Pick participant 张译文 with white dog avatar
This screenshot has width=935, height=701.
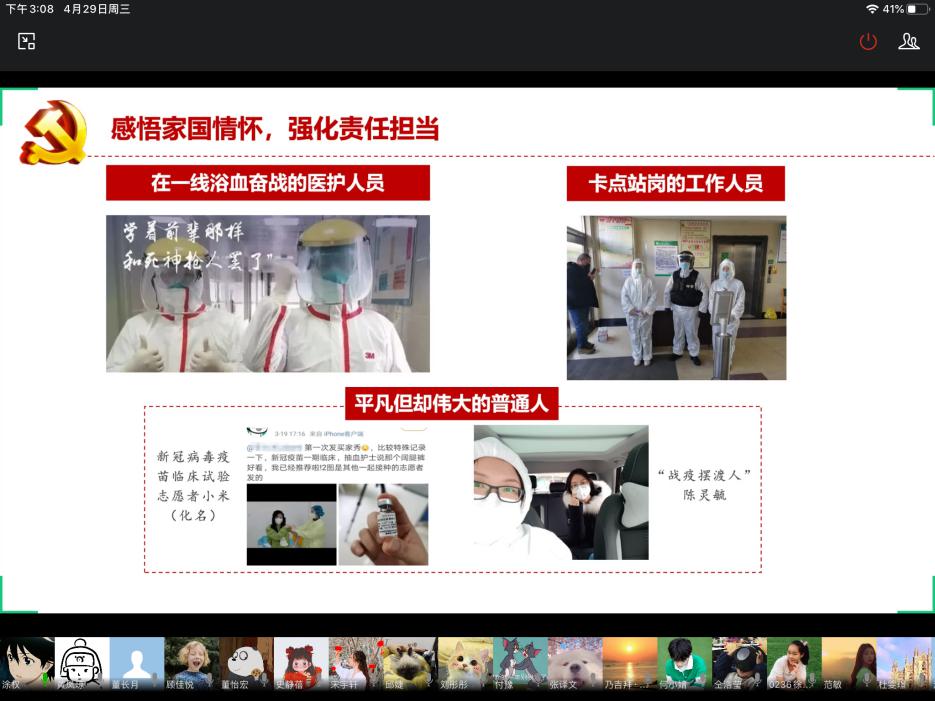(574, 663)
